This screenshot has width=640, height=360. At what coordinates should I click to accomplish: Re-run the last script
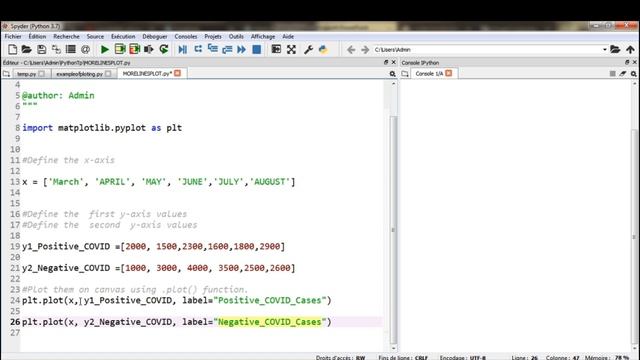tap(164, 49)
